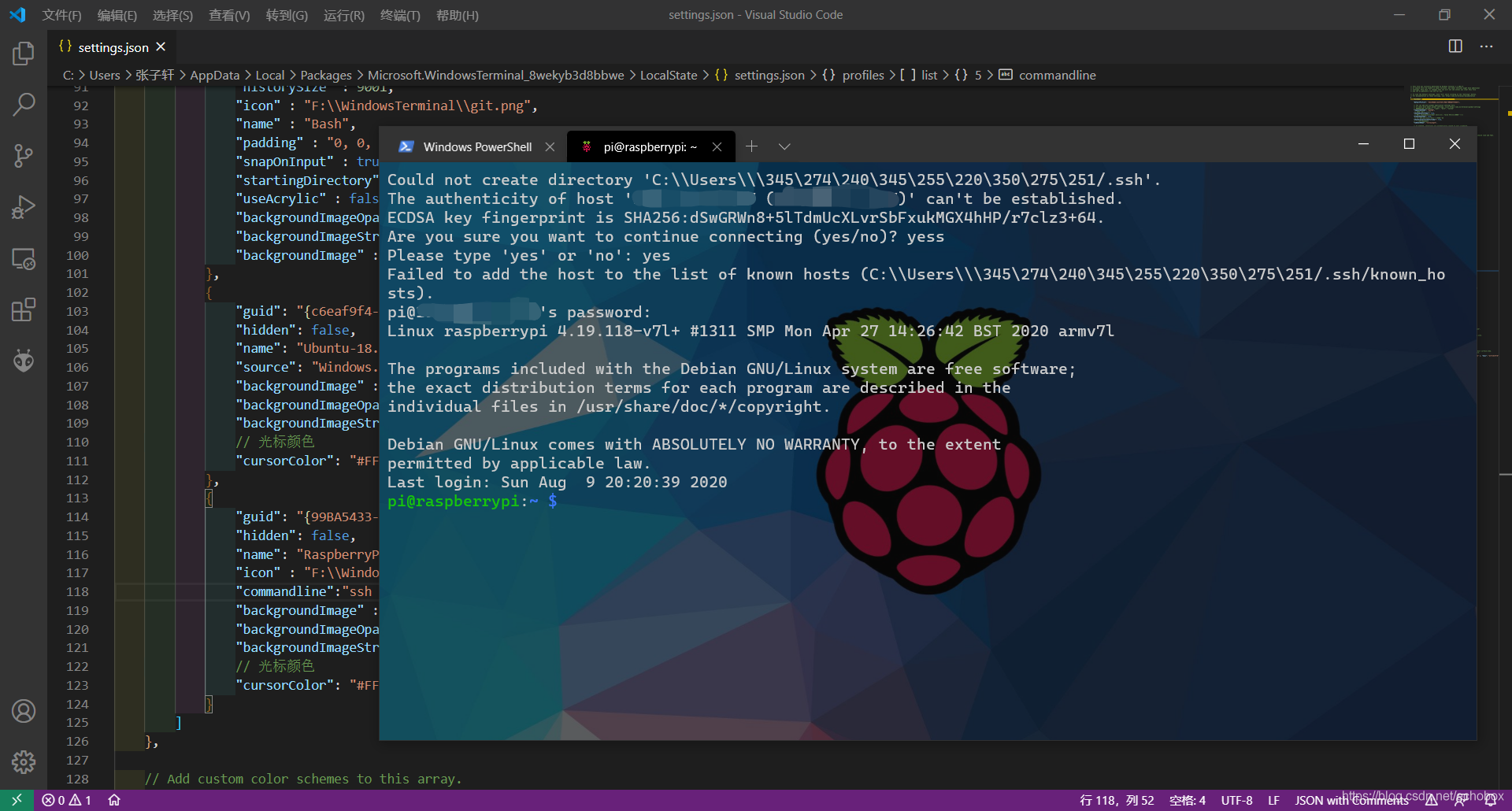Switch to the pi@raspberrypi terminal tab
The height and width of the screenshot is (811, 1512).
coord(650,146)
